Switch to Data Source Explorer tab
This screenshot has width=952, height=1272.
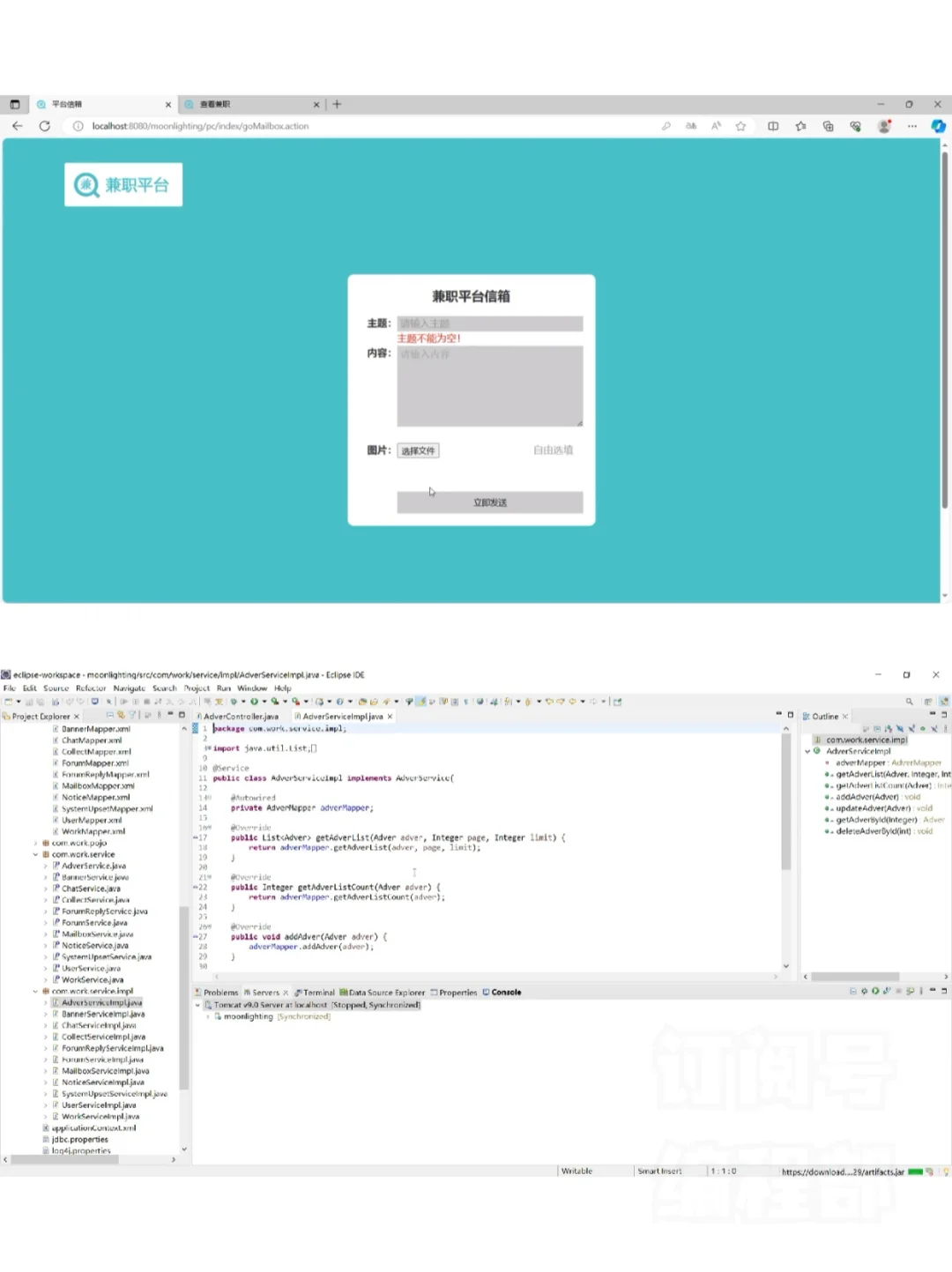point(383,993)
